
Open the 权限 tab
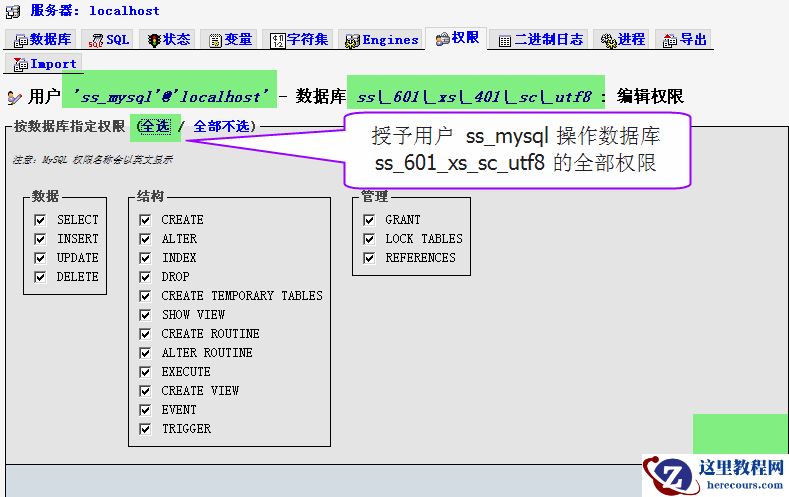[x=456, y=38]
